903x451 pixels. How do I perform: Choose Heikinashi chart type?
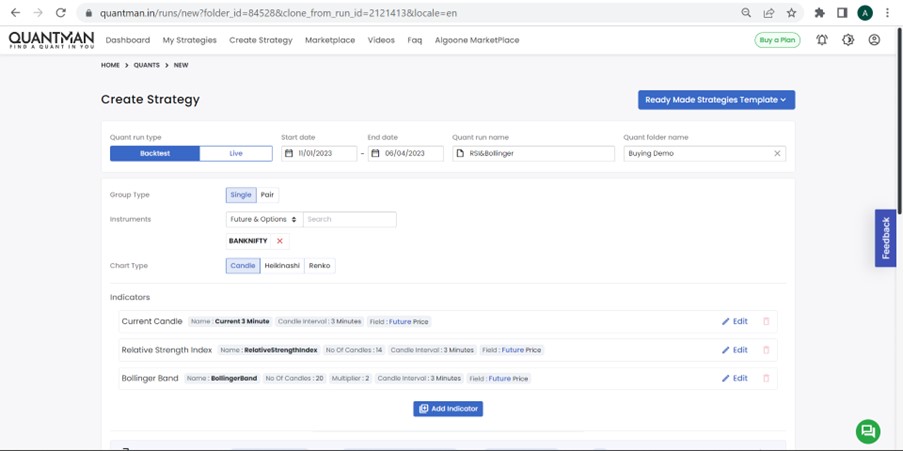pyautogui.click(x=282, y=266)
